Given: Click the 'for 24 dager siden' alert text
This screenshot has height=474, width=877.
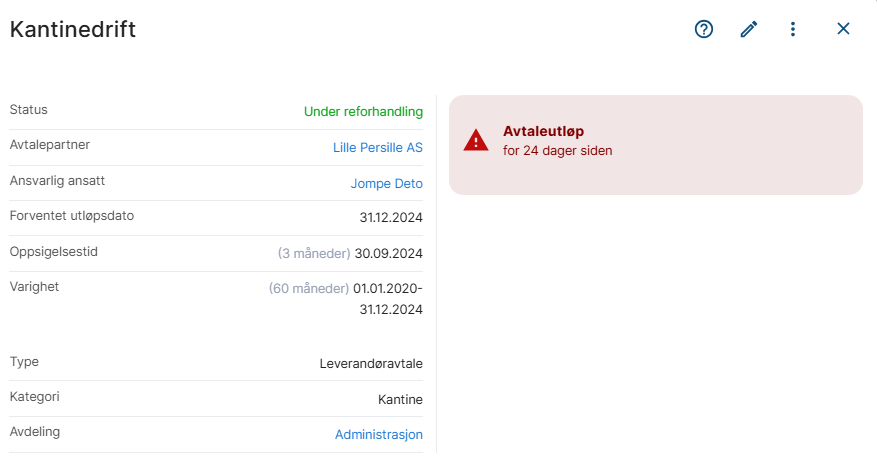Looking at the screenshot, I should [x=557, y=151].
